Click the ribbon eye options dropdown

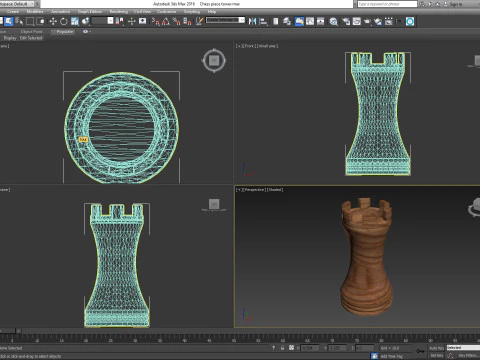(87, 32)
